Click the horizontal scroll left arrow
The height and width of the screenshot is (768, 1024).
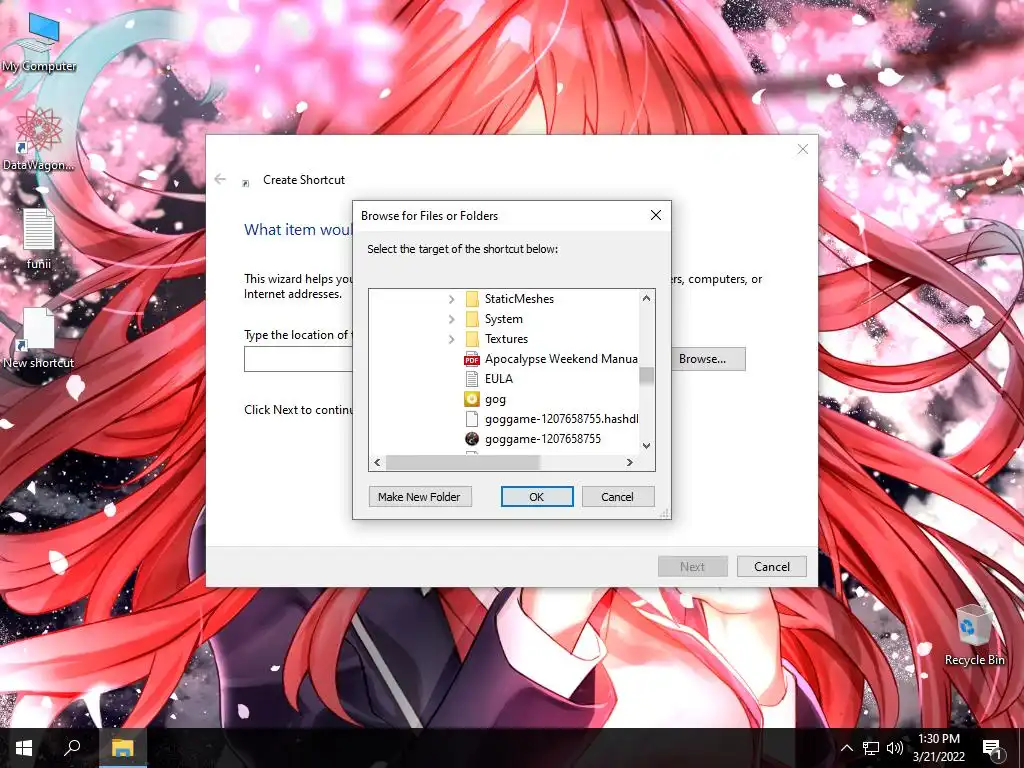(377, 462)
